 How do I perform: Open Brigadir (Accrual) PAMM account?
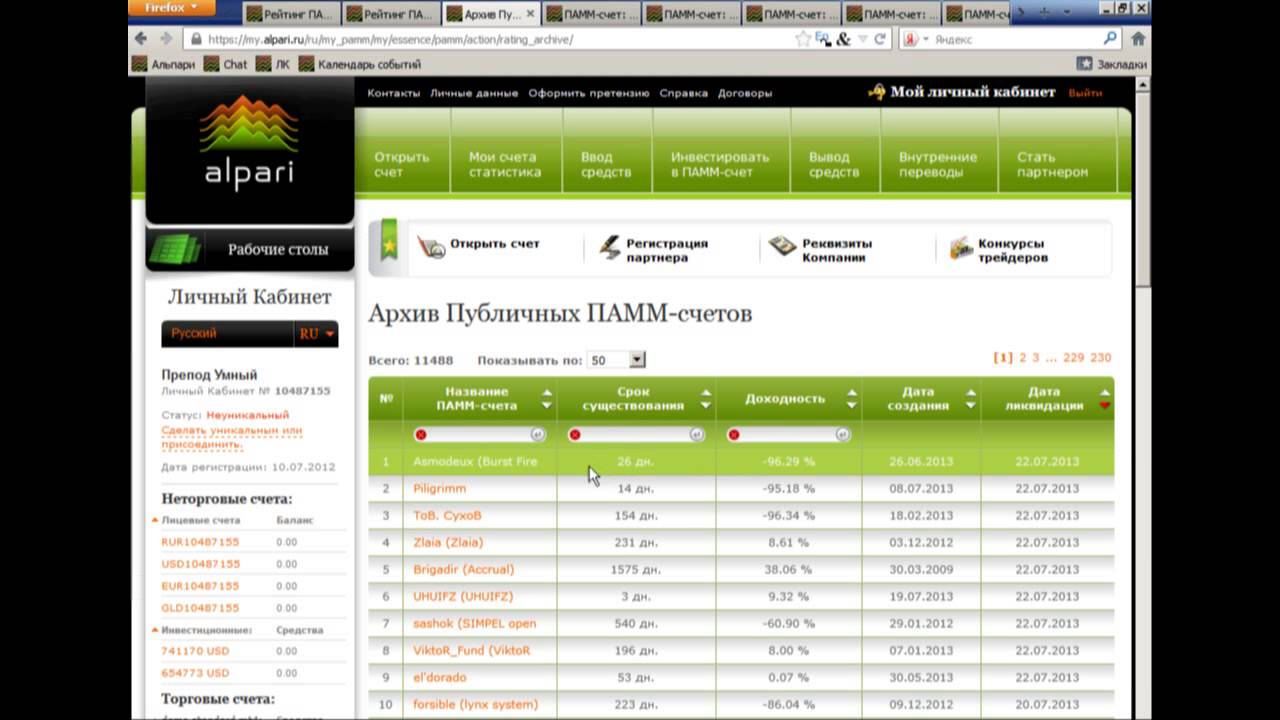click(x=463, y=569)
